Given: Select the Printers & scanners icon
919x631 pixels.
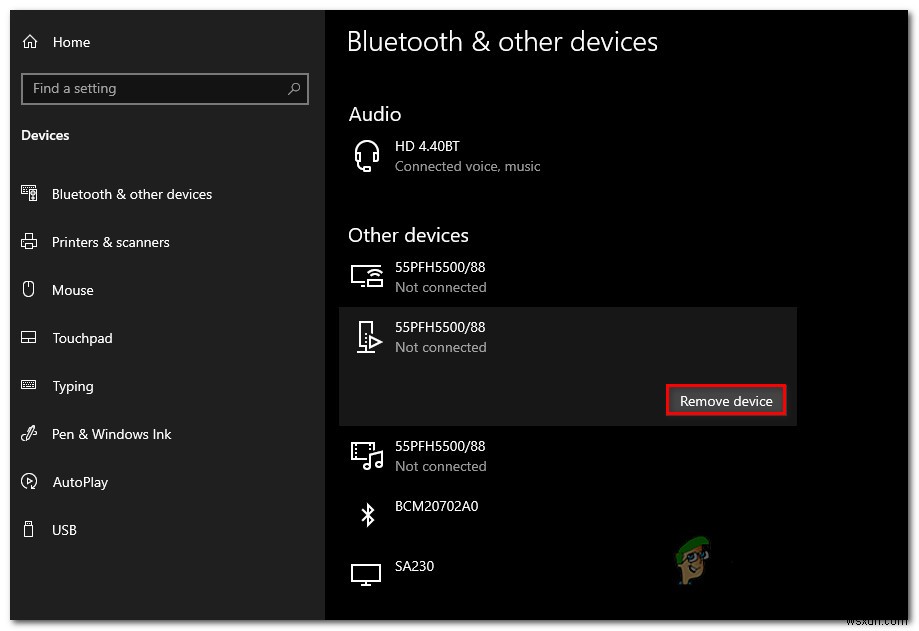Looking at the screenshot, I should (28, 242).
